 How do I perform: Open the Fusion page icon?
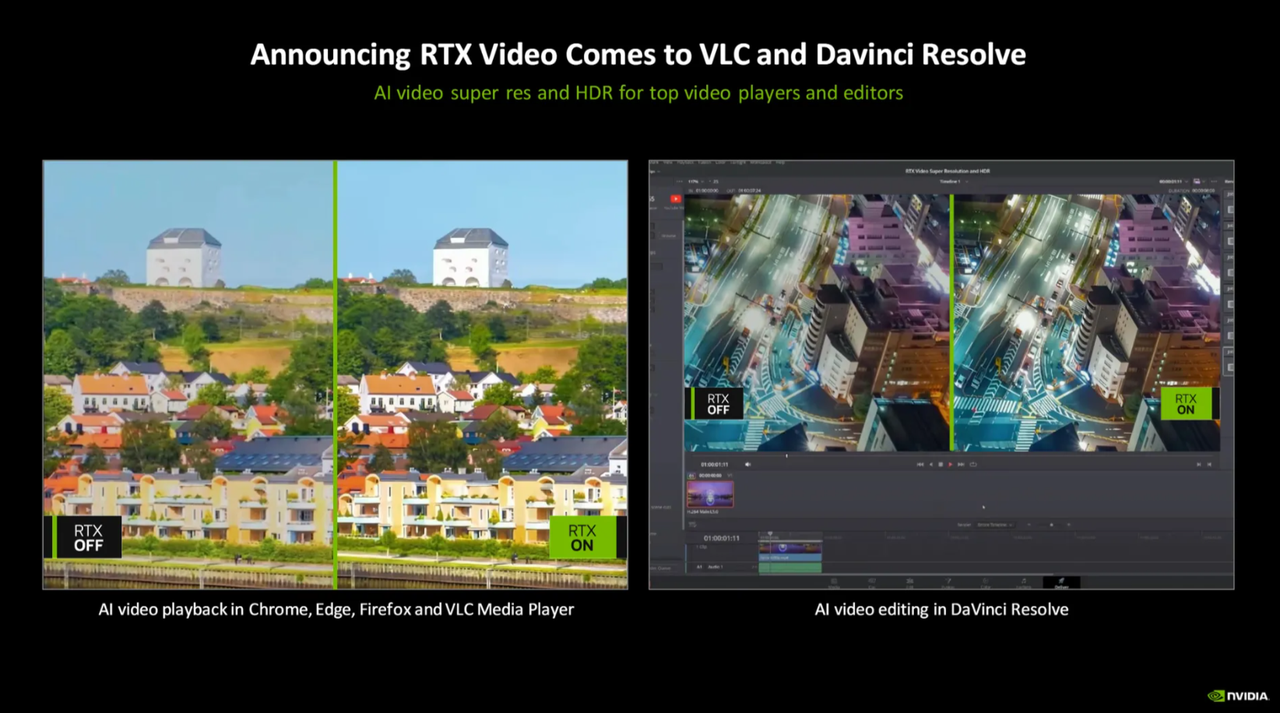[947, 581]
